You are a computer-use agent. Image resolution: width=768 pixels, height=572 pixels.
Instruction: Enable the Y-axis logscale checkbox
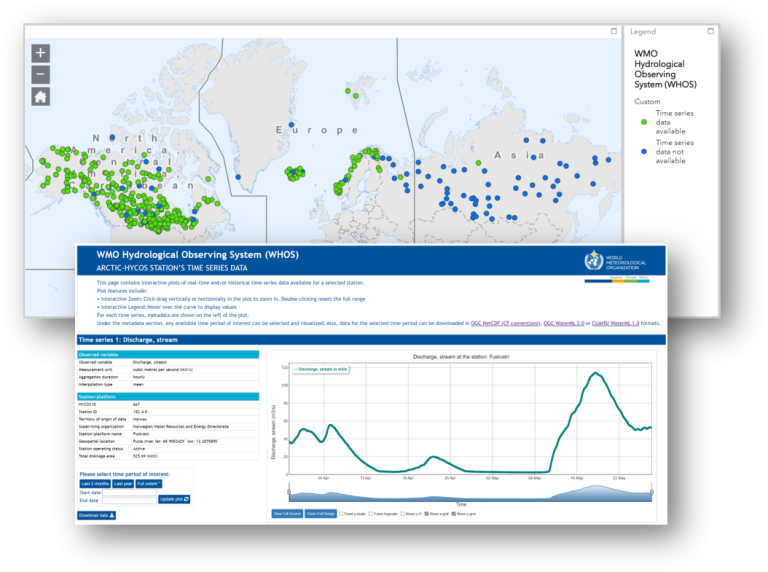click(369, 514)
